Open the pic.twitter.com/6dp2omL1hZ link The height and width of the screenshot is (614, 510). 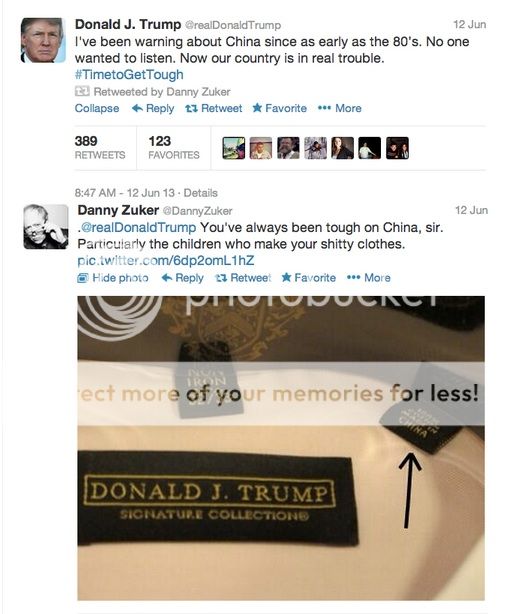point(166,260)
